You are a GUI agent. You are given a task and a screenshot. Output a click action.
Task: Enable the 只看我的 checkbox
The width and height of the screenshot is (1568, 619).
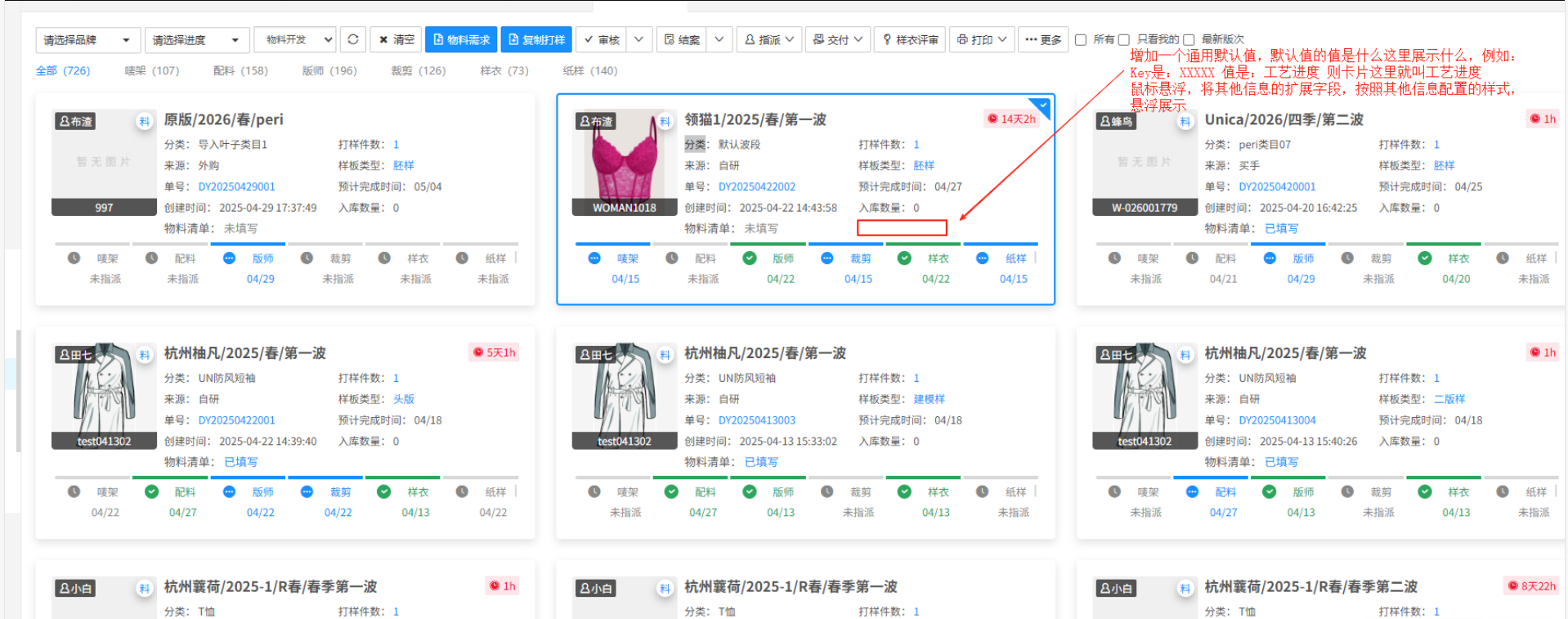click(x=1124, y=39)
